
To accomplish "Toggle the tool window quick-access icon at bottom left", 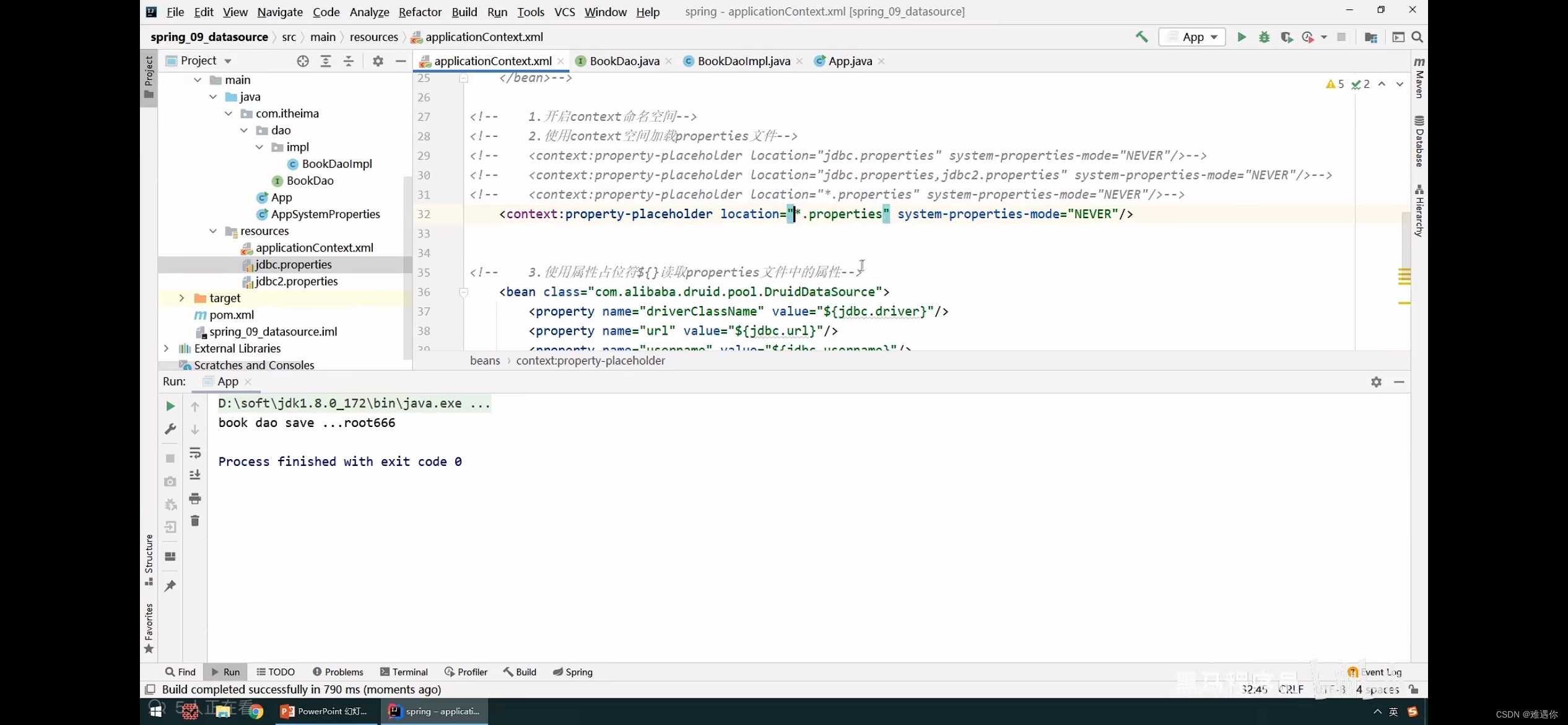I will (x=150, y=689).
